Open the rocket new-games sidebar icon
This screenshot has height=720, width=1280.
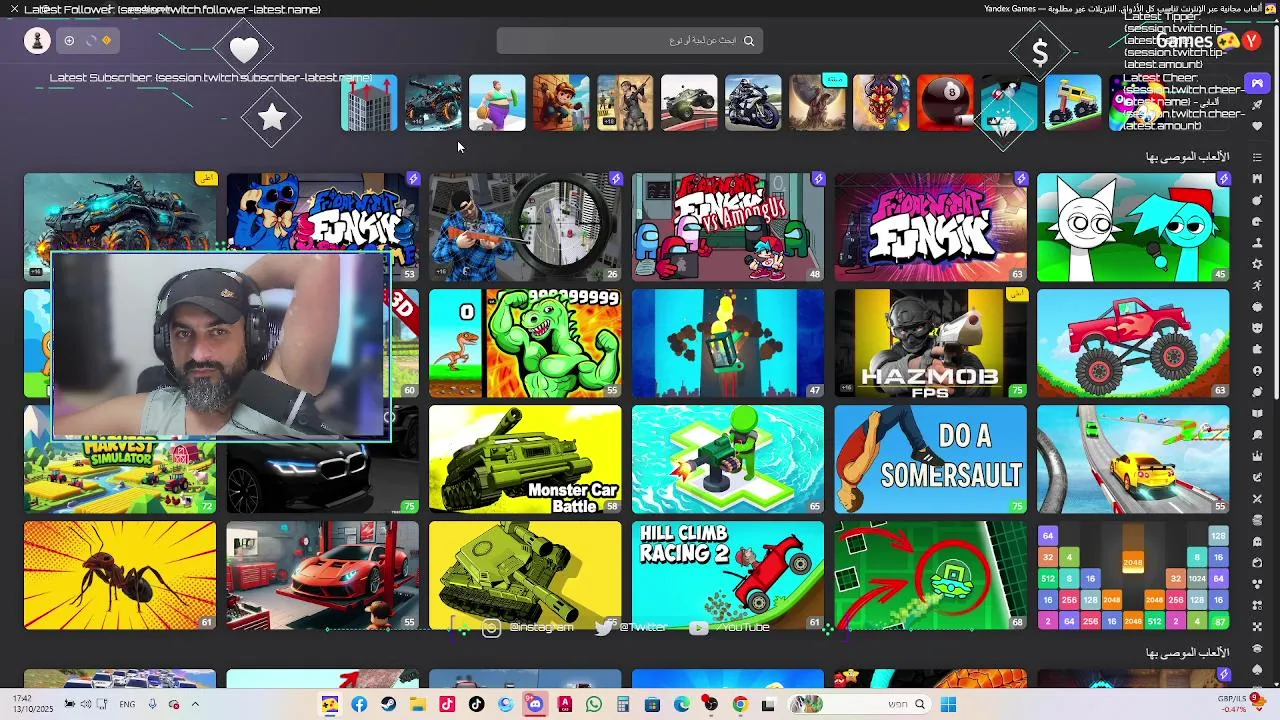tap(1257, 105)
